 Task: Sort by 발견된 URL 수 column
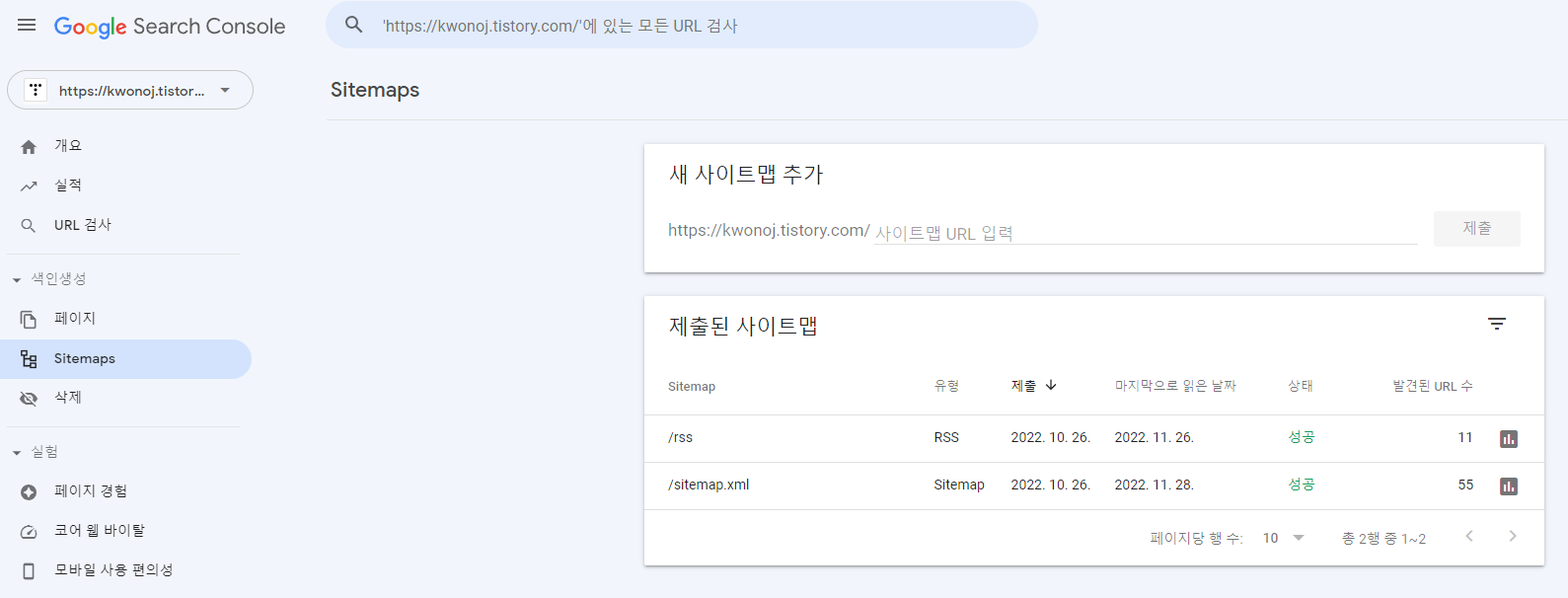coord(1433,386)
